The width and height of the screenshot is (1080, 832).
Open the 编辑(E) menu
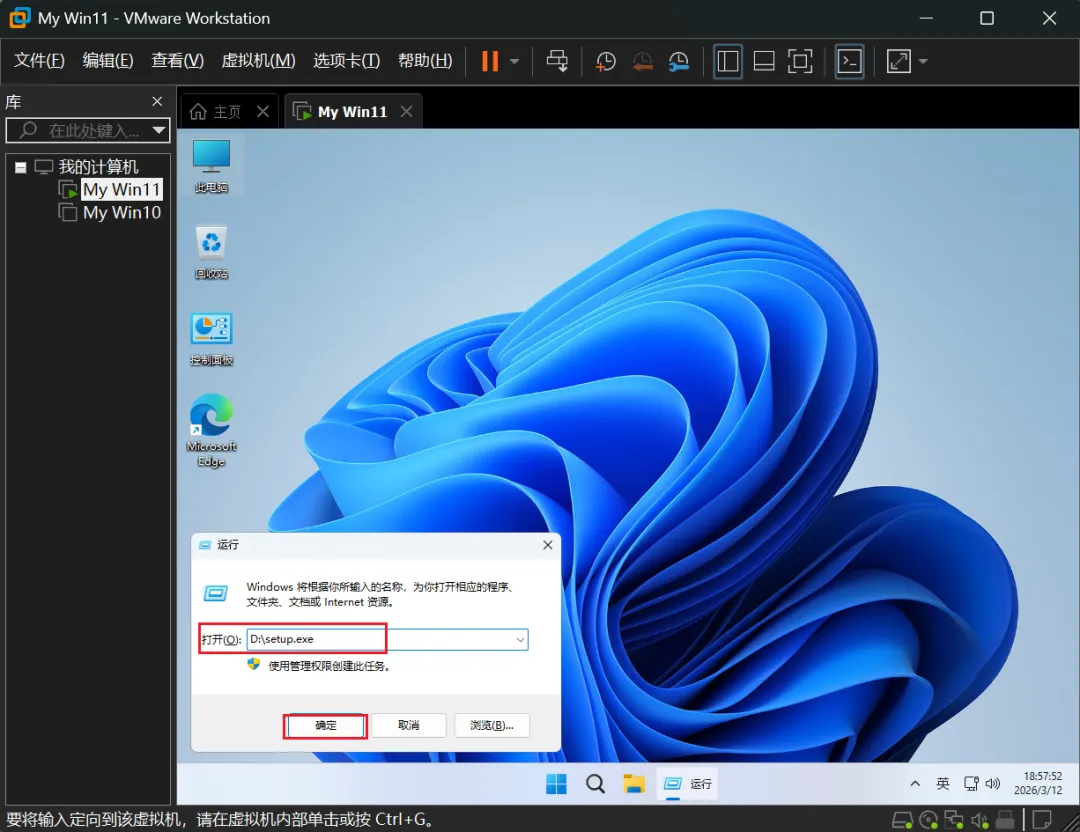108,61
